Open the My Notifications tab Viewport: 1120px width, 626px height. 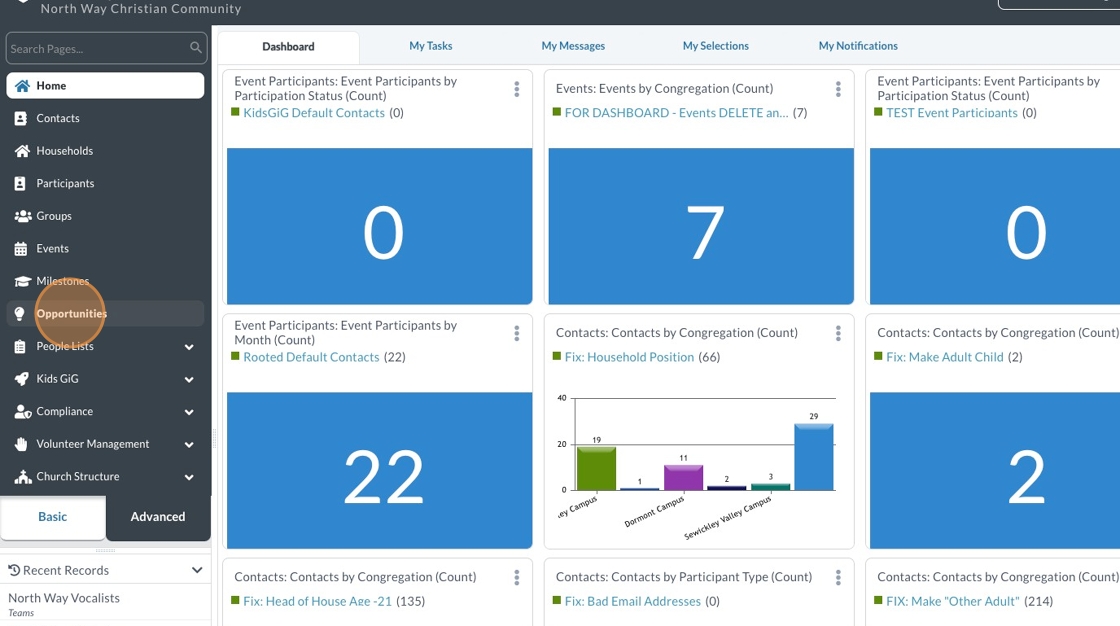[x=858, y=46]
